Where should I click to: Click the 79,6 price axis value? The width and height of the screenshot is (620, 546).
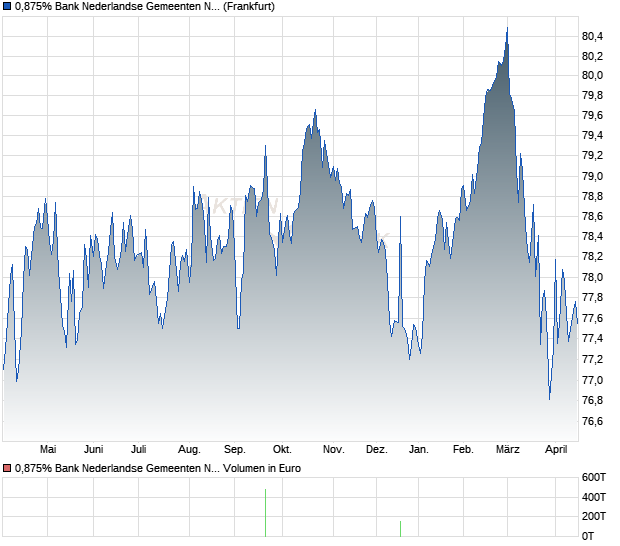click(593, 115)
